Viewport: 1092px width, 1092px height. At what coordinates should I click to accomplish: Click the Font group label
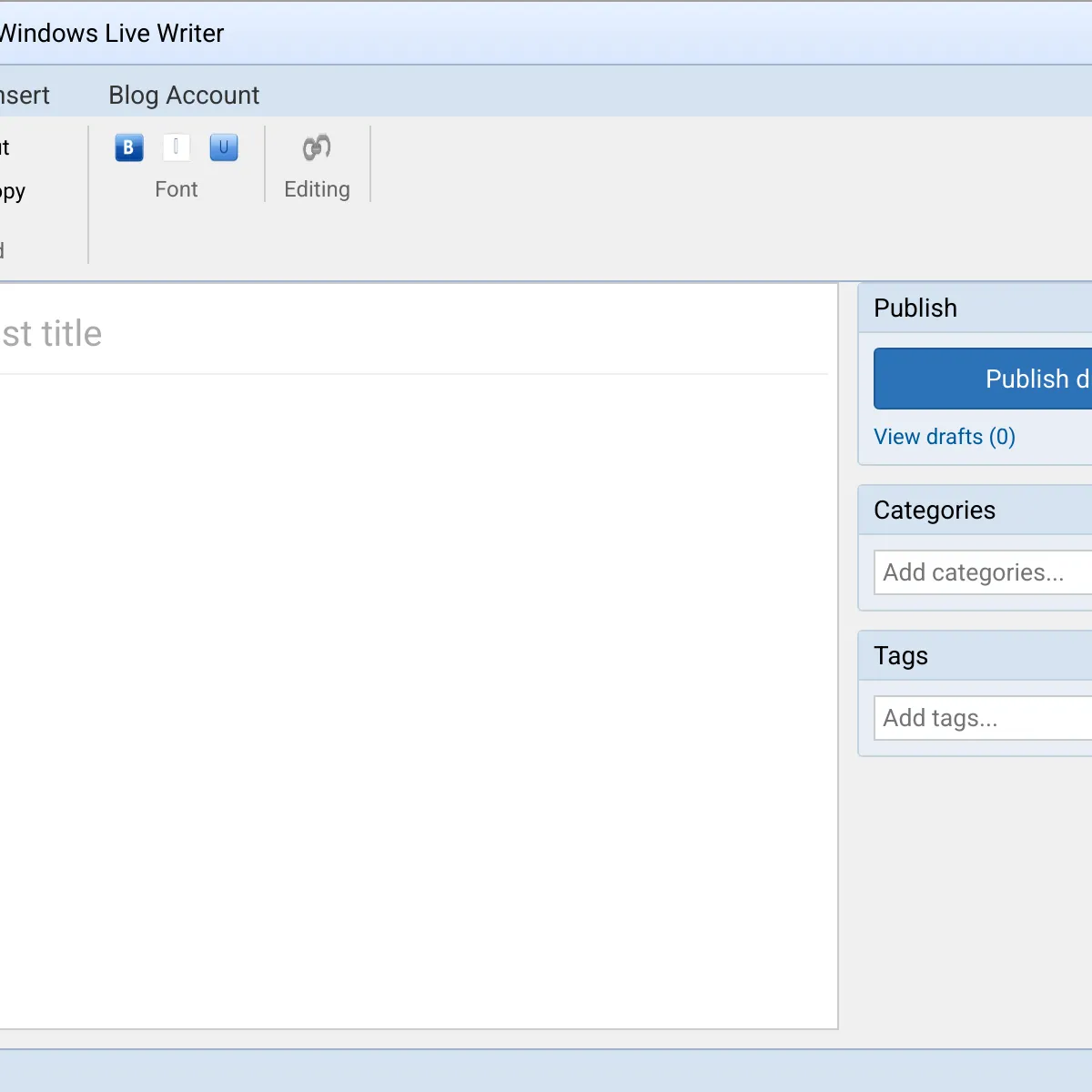pyautogui.click(x=177, y=189)
